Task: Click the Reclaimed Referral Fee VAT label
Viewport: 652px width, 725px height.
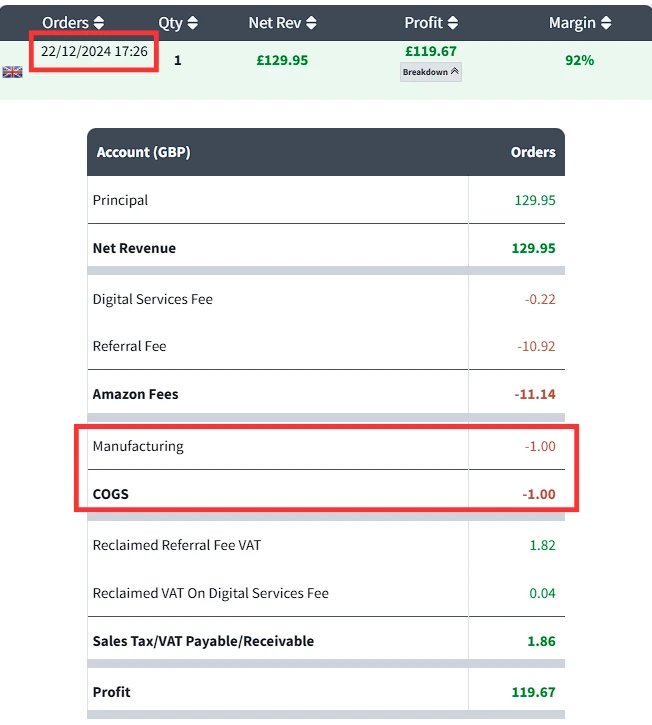Action: pos(177,545)
